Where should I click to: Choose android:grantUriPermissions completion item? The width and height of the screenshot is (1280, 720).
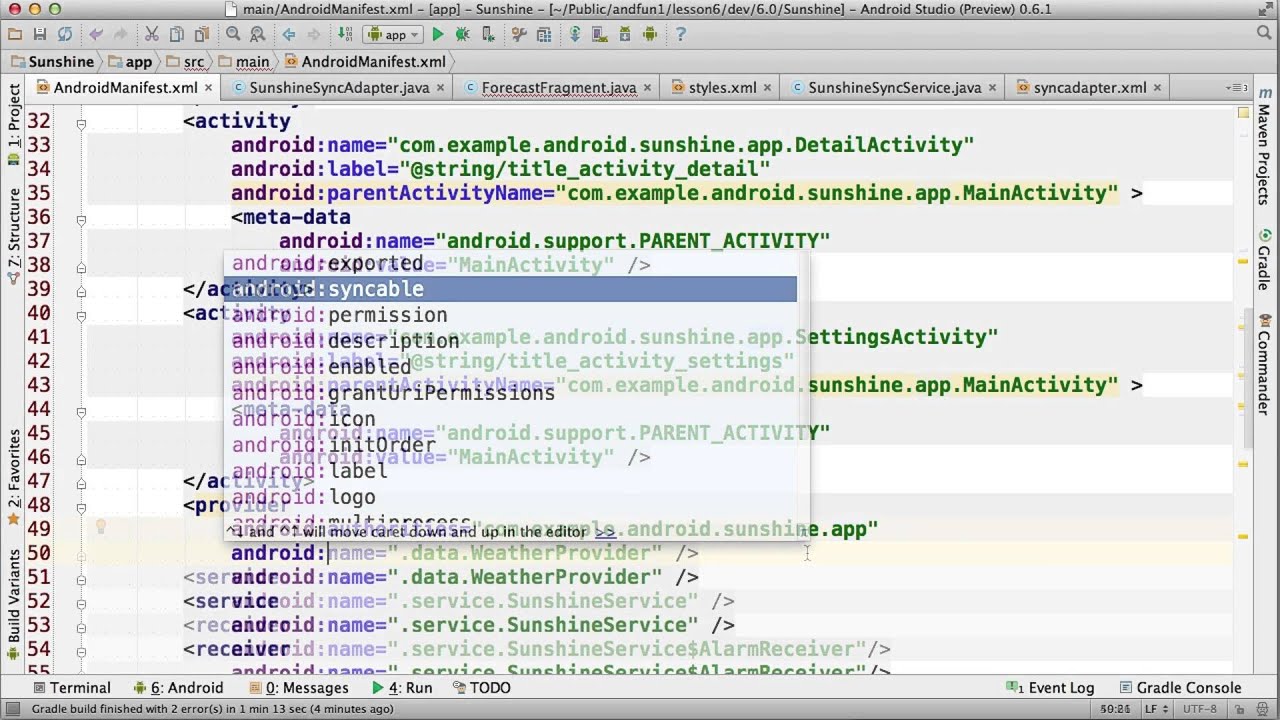click(x=510, y=393)
